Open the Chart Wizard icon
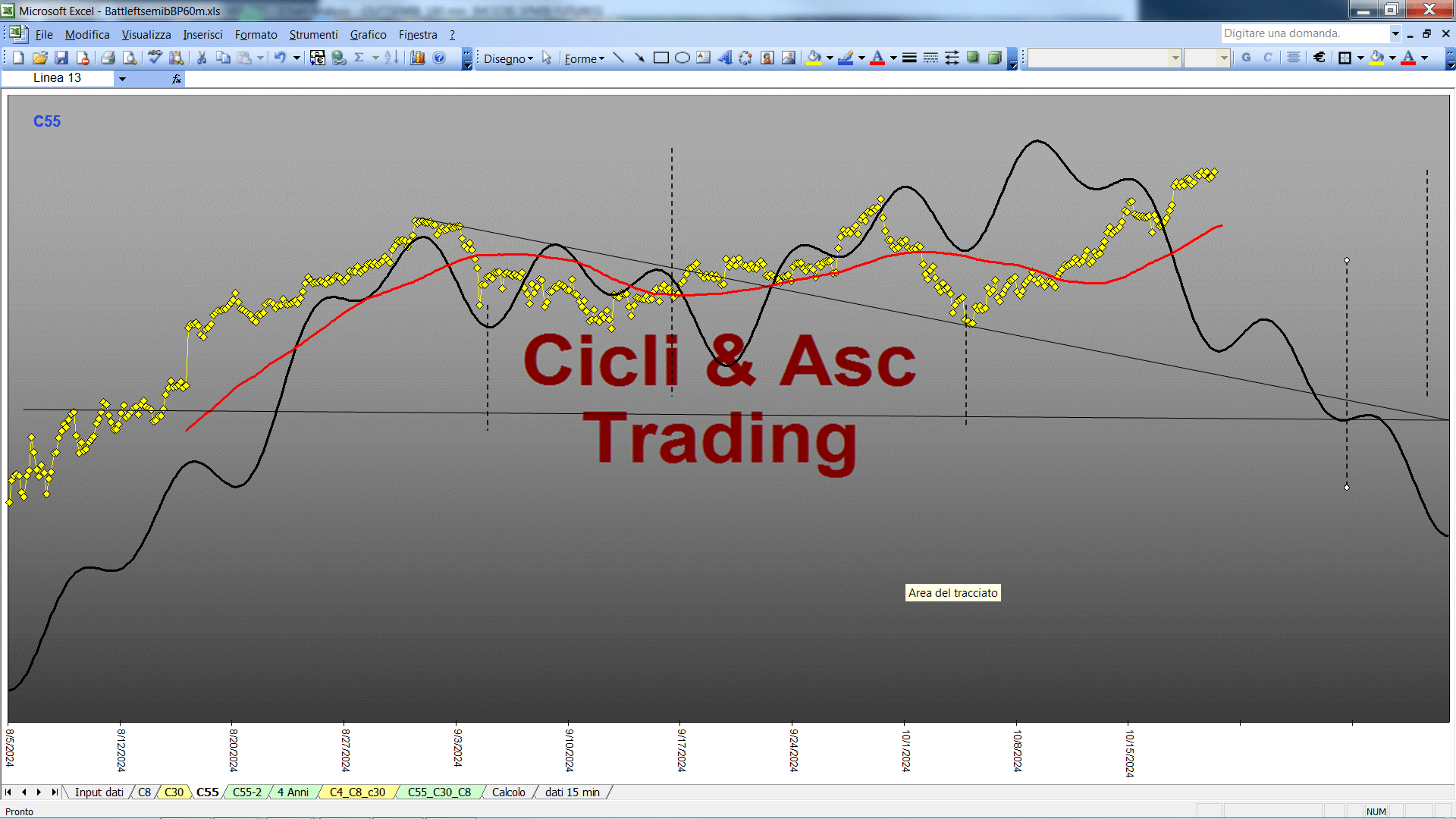The width and height of the screenshot is (1456, 819). coord(418,58)
